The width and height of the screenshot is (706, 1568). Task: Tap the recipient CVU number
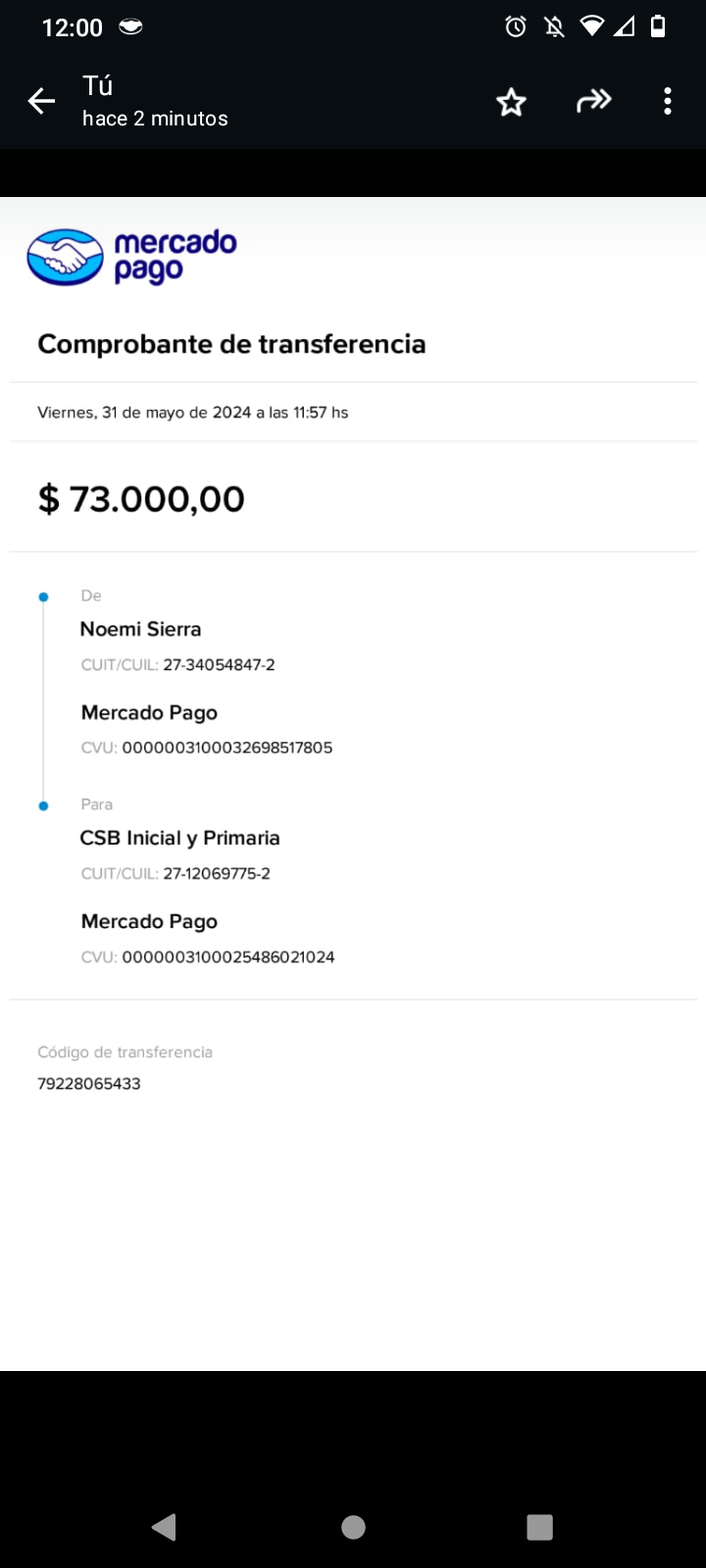tap(227, 956)
